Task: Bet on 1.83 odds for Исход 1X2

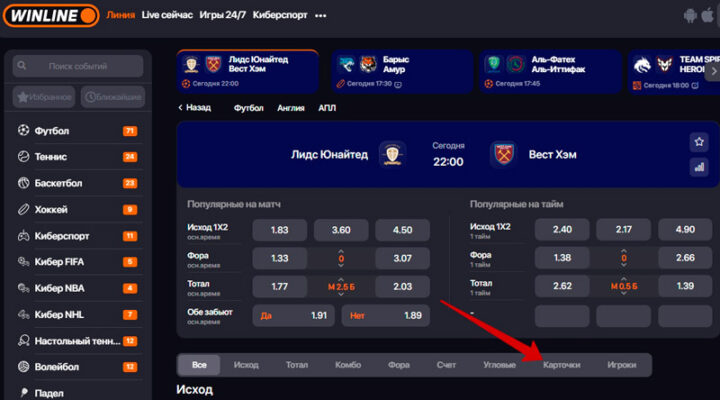Action: [280, 230]
